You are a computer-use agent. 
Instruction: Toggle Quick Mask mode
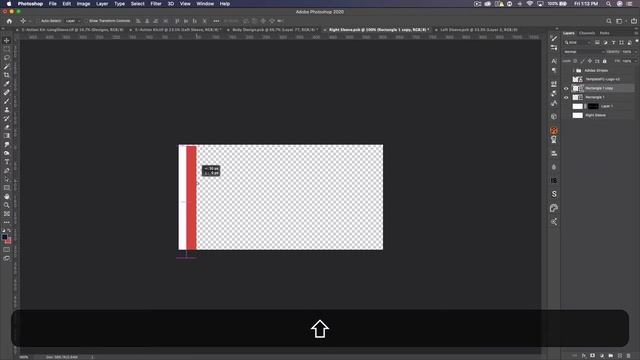point(7,250)
